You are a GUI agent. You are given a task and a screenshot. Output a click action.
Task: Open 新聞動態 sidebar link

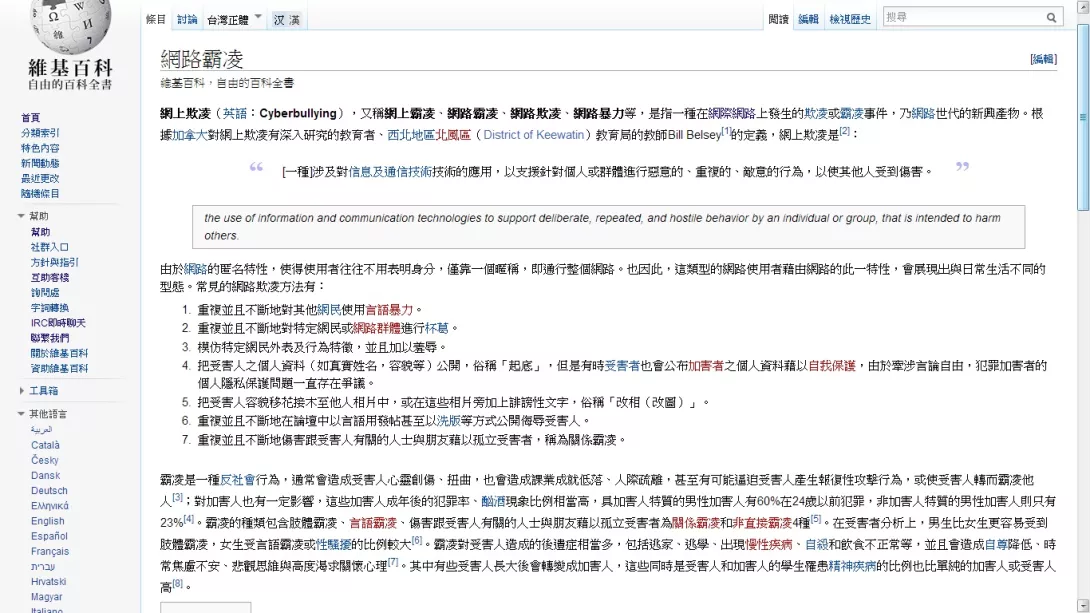40,163
